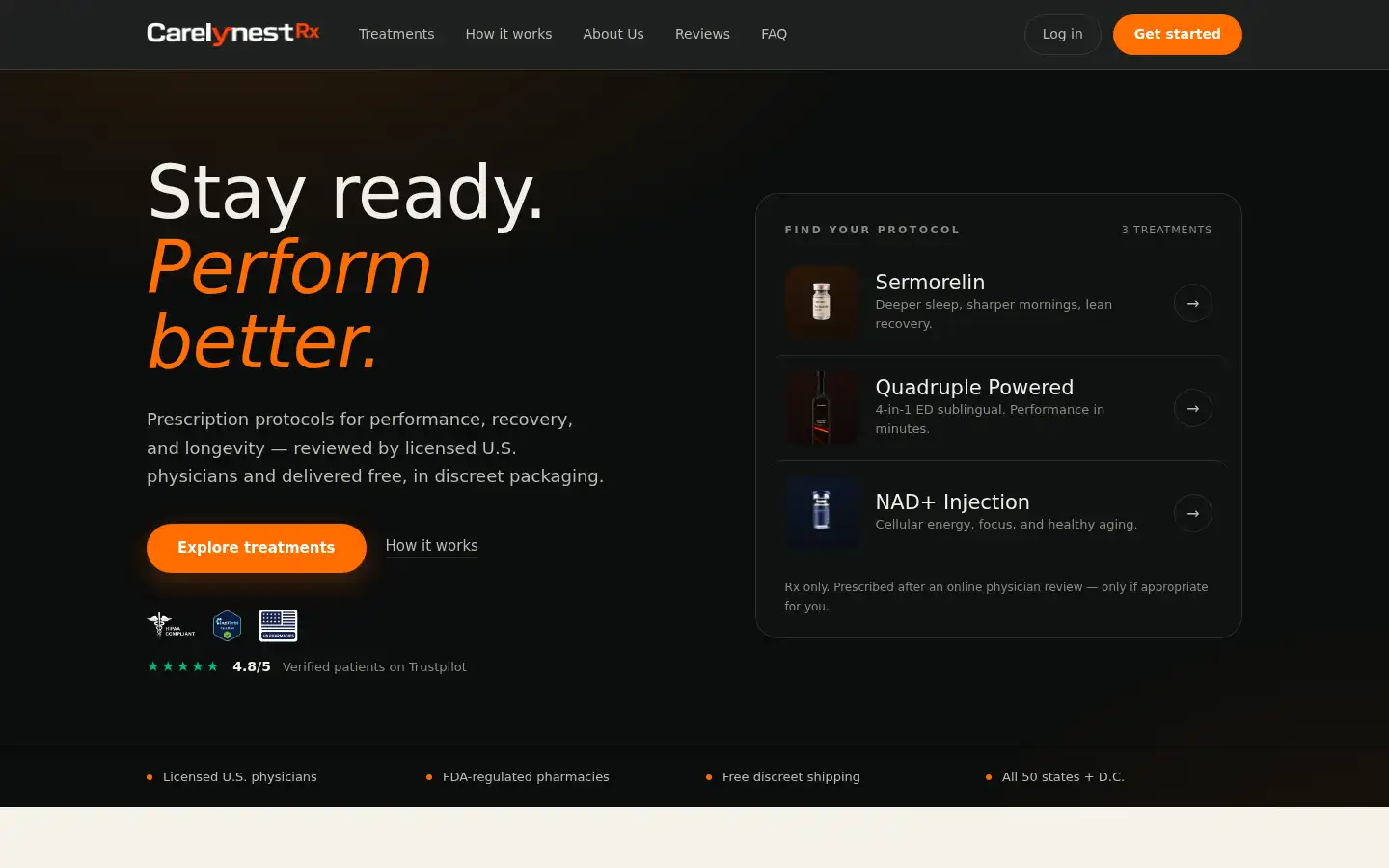Click FDA-regulated pharmacies text
This screenshot has width=1389, height=868.
[526, 776]
